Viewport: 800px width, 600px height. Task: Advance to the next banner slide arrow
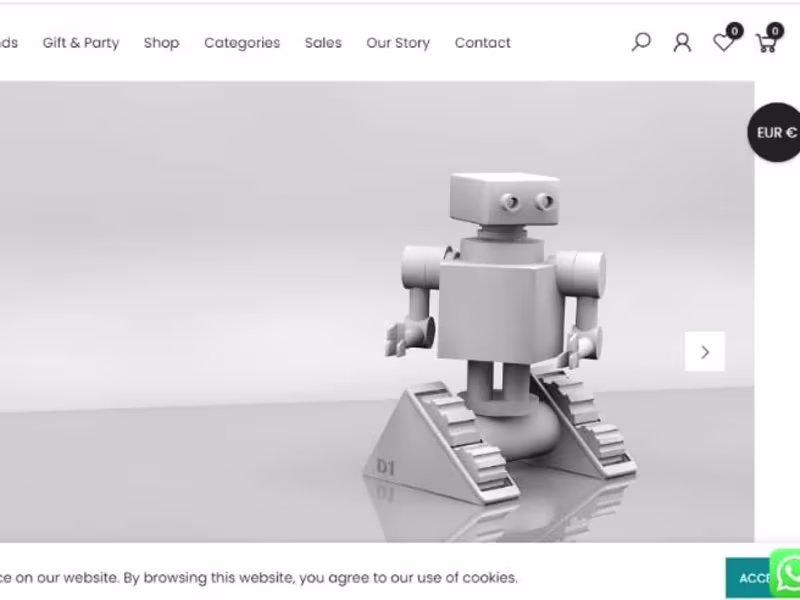point(705,352)
